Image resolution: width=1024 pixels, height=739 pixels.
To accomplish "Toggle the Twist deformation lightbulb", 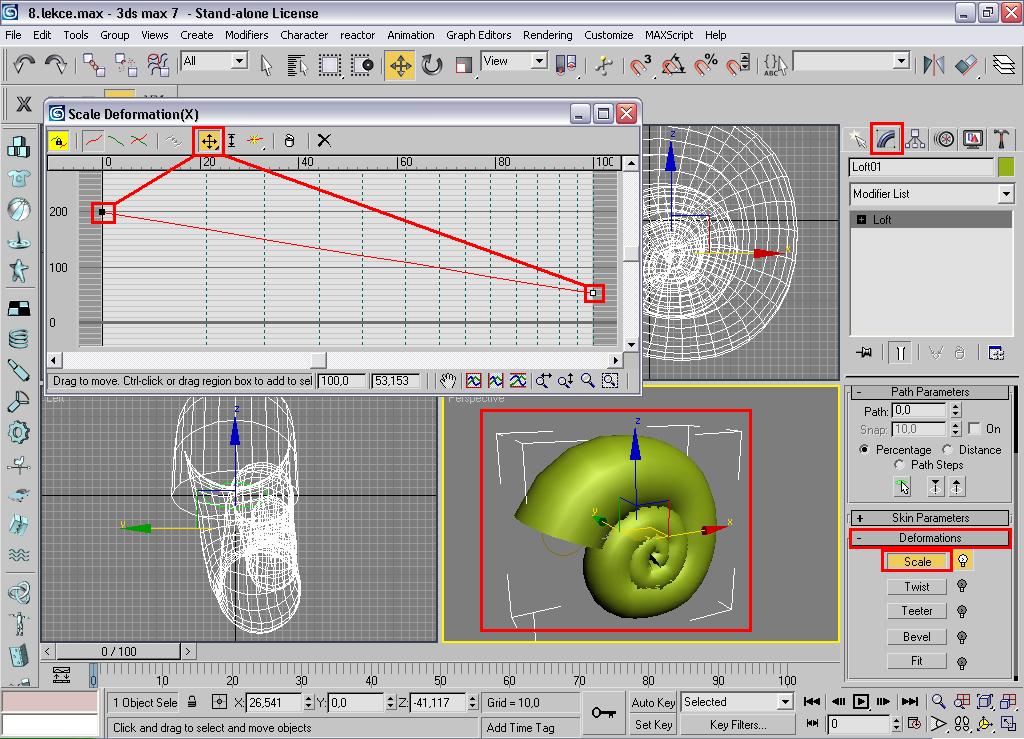I will point(962,586).
